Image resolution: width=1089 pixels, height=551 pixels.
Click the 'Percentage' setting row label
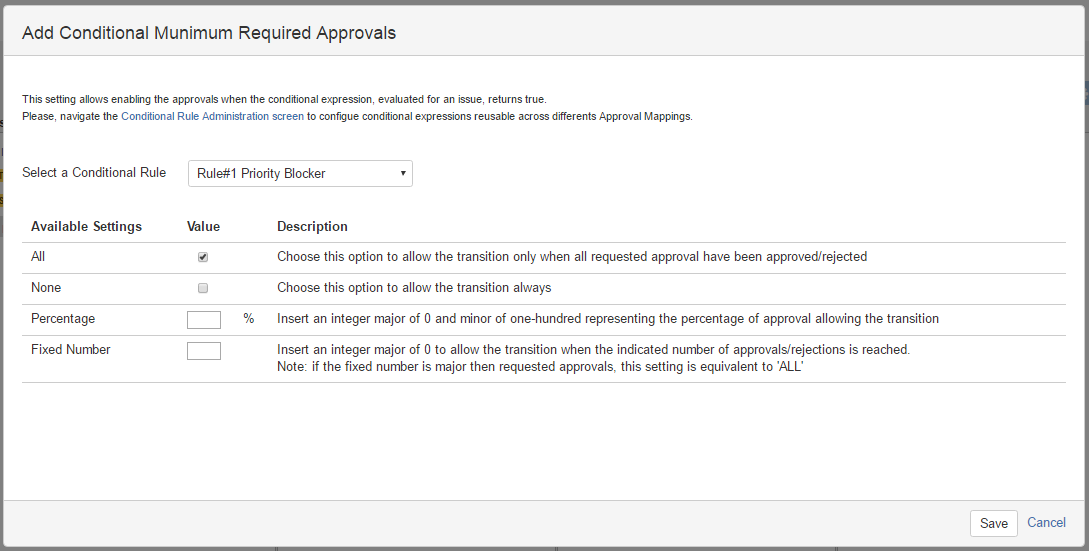[x=63, y=319]
